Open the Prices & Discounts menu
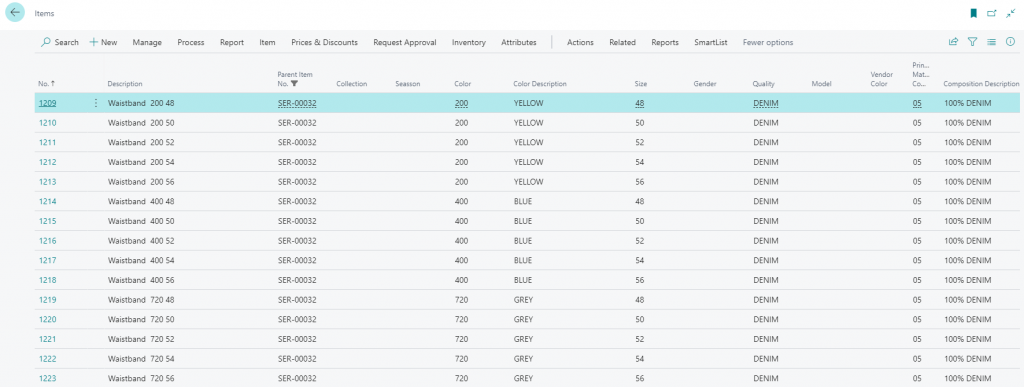The height and width of the screenshot is (387, 1024). pyautogui.click(x=325, y=42)
